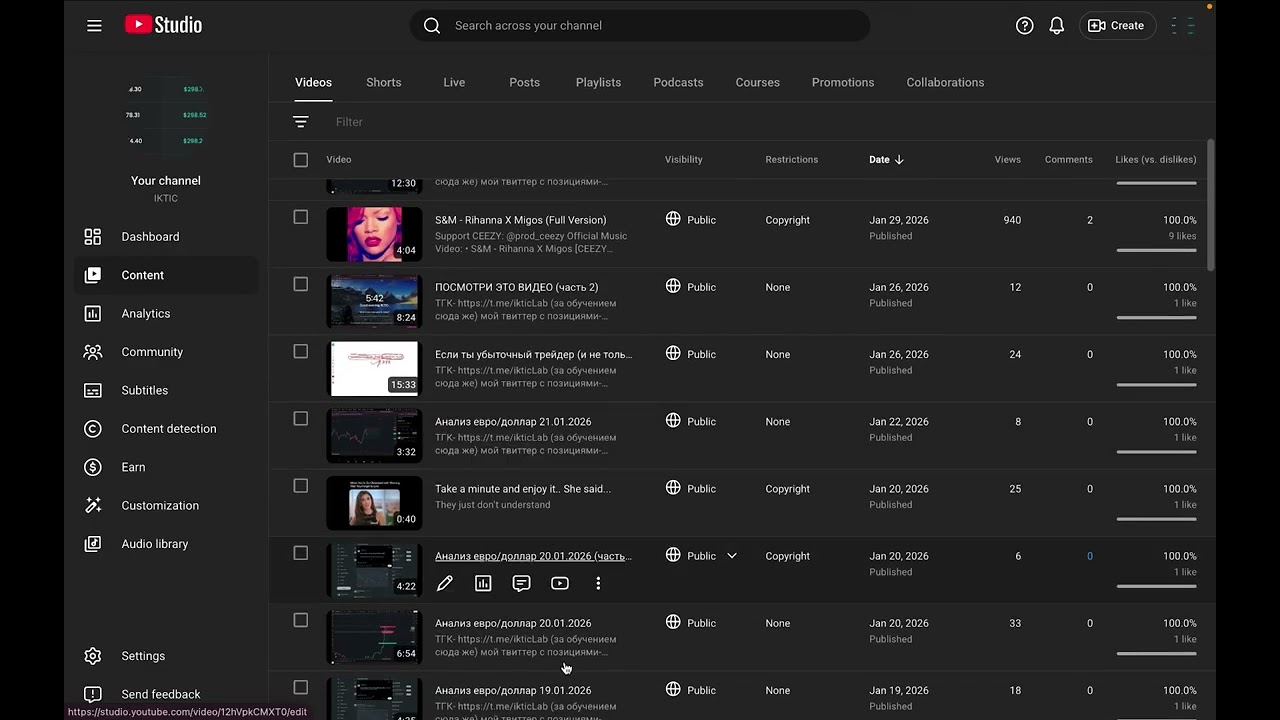Go to Content in the sidebar
The image size is (1280, 720).
[165, 275]
